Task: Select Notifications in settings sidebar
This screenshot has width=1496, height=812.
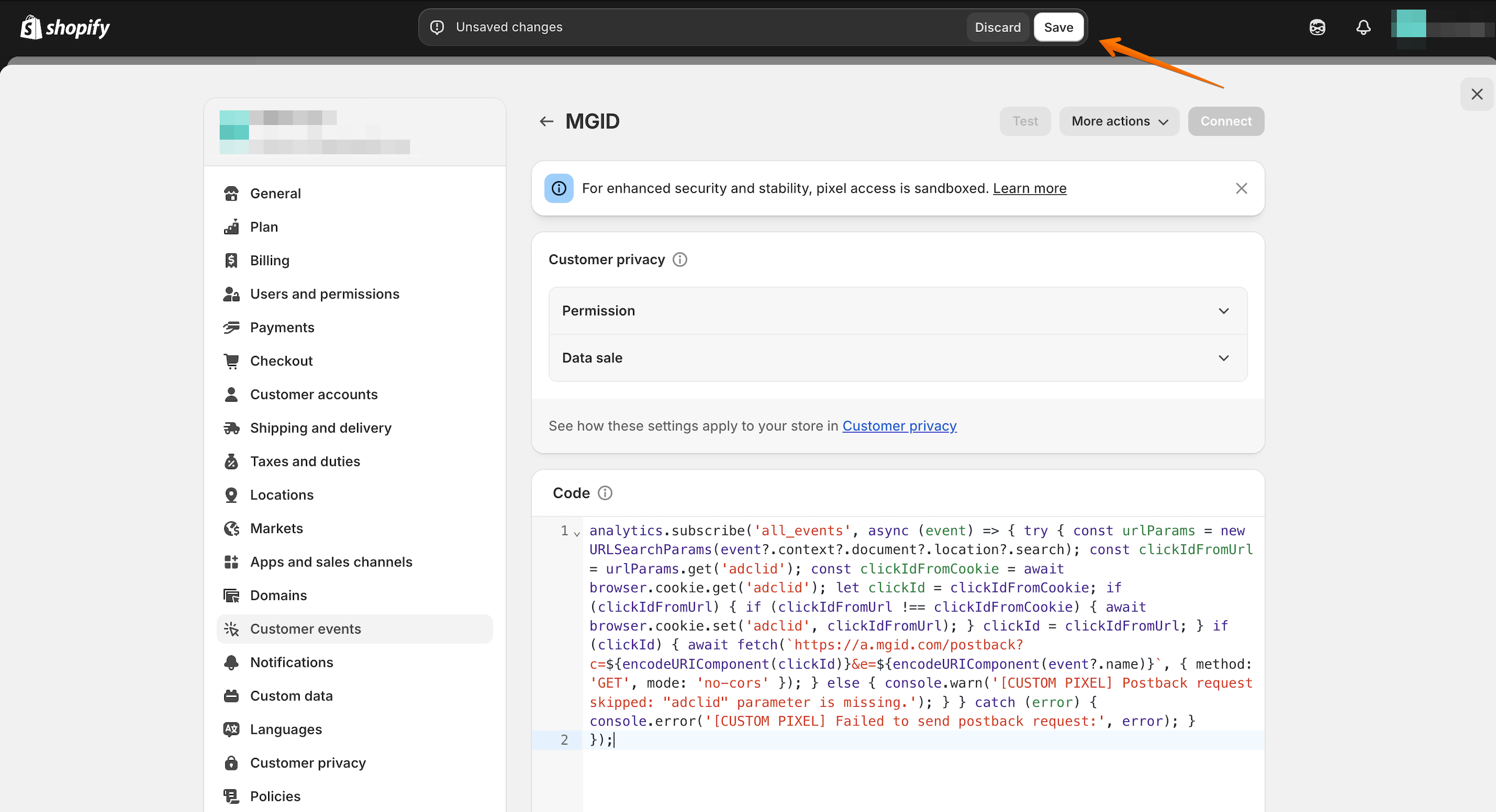Action: click(x=292, y=662)
